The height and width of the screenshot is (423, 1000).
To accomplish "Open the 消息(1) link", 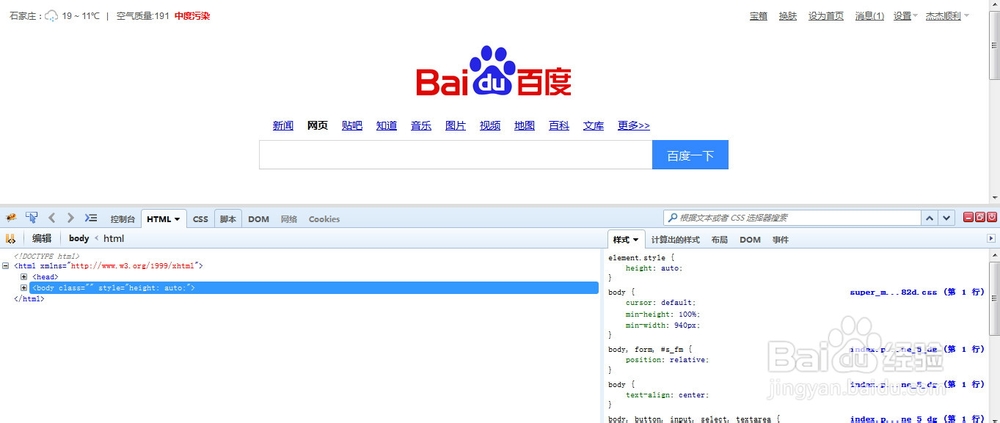I will click(x=869, y=17).
